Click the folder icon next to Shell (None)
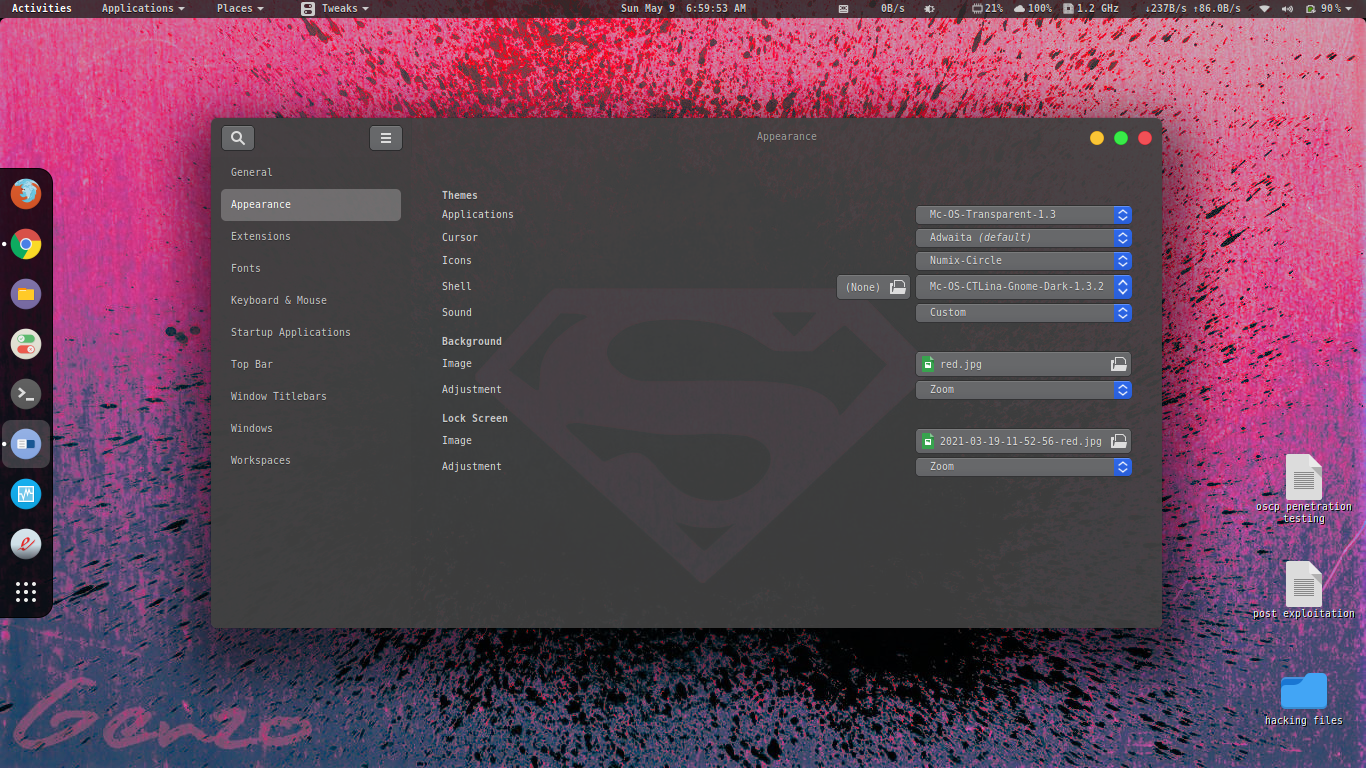Screen dimensions: 1366x768 point(898,287)
